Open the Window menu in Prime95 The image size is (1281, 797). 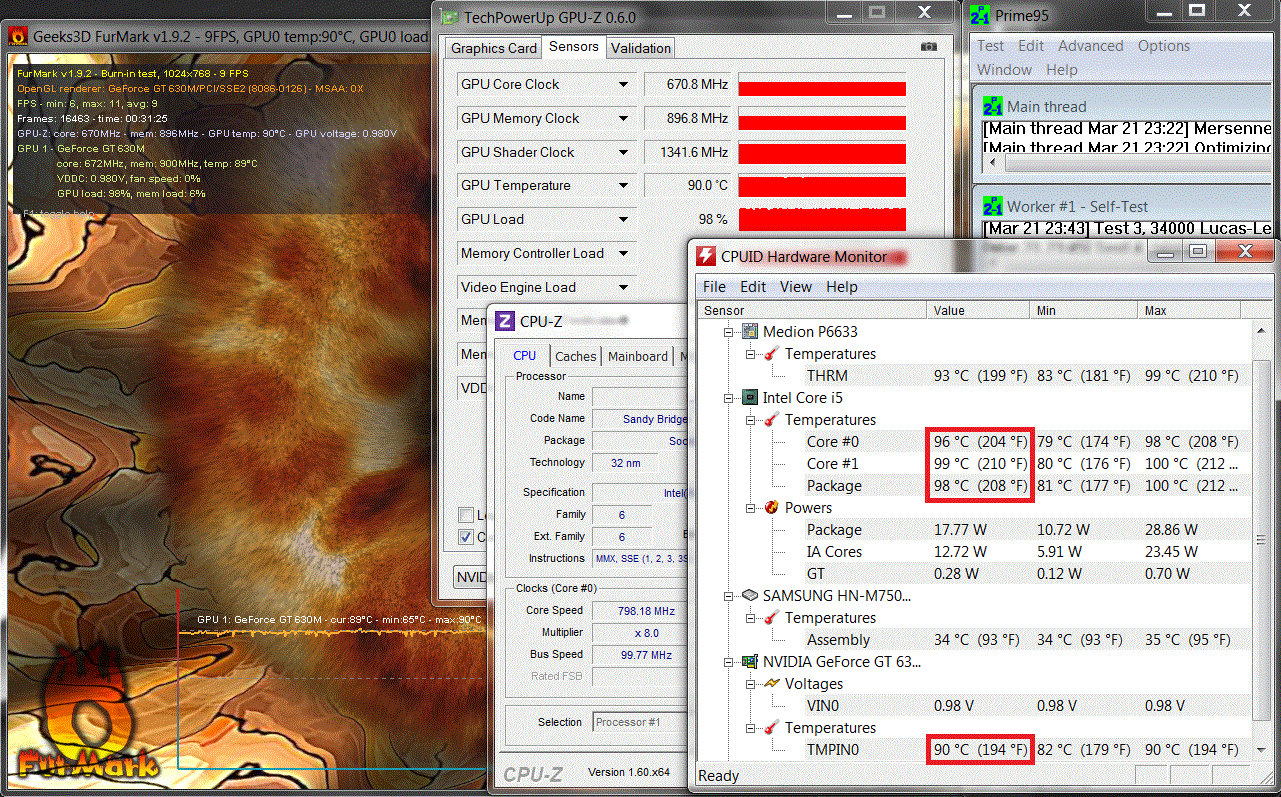(x=1005, y=70)
